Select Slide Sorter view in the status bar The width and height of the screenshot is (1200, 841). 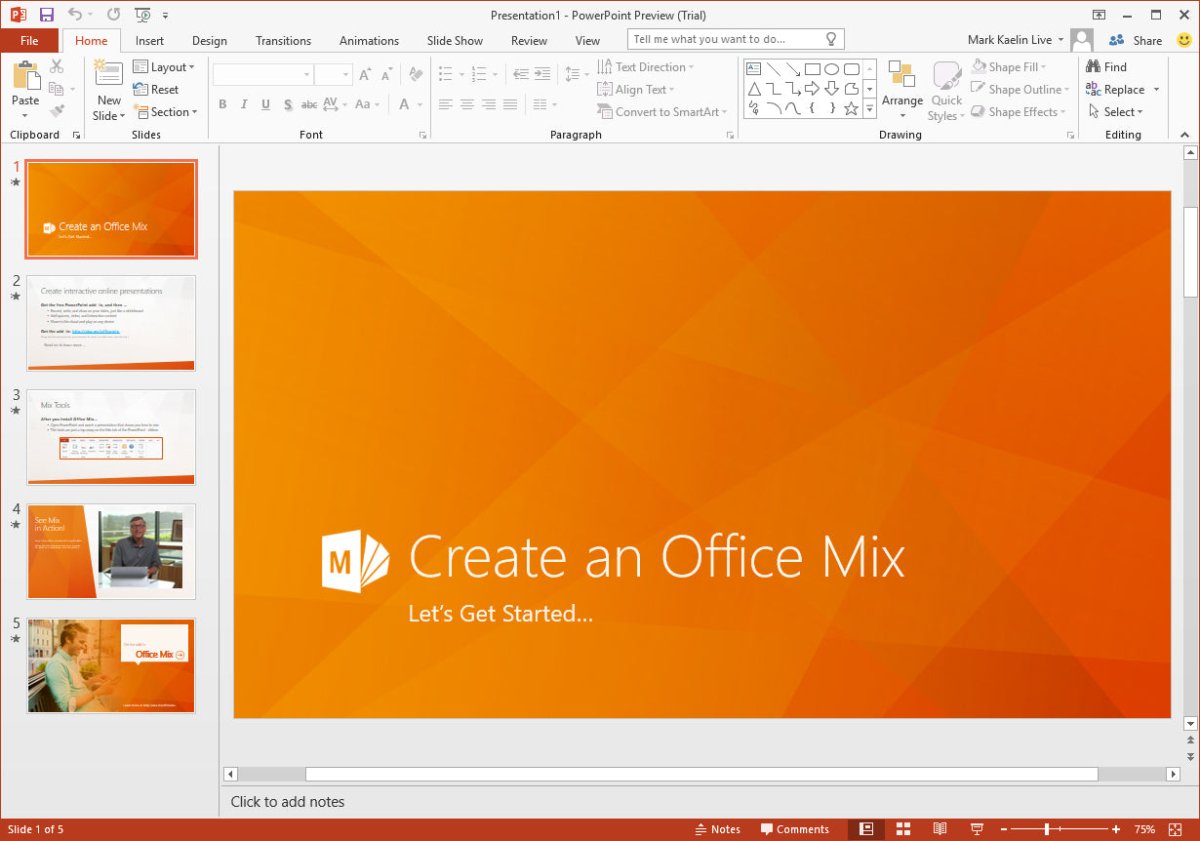click(903, 829)
